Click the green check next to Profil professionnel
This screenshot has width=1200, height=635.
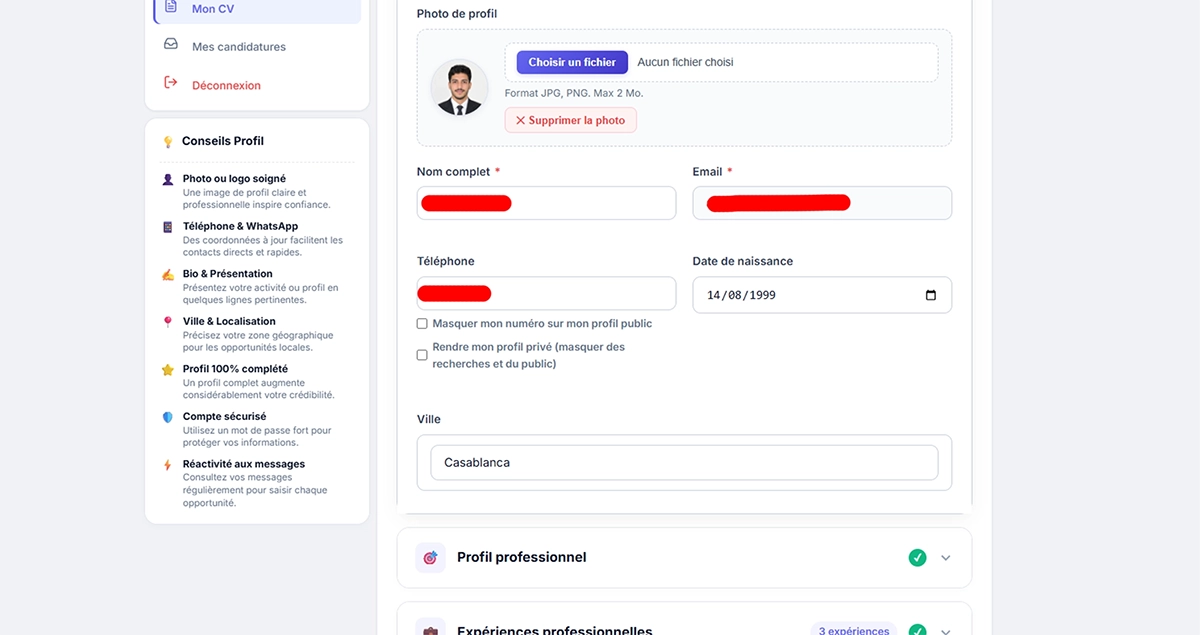(x=917, y=558)
